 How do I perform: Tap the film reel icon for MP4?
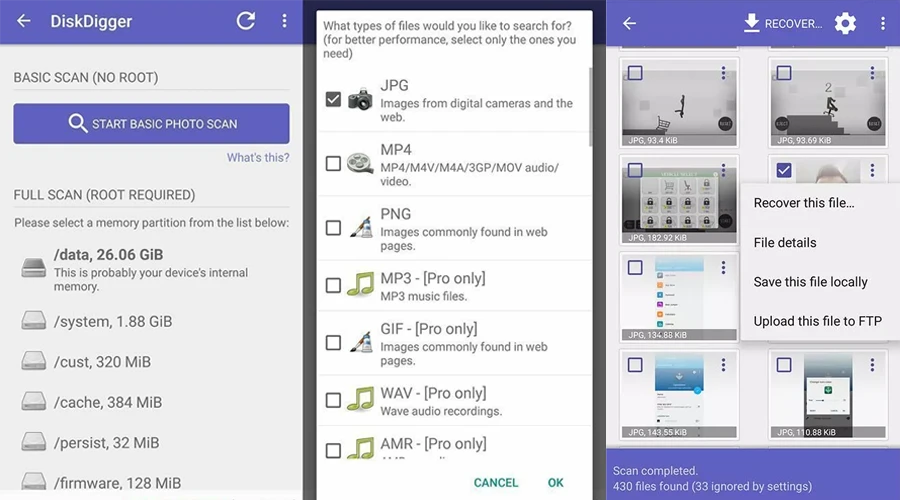click(360, 164)
